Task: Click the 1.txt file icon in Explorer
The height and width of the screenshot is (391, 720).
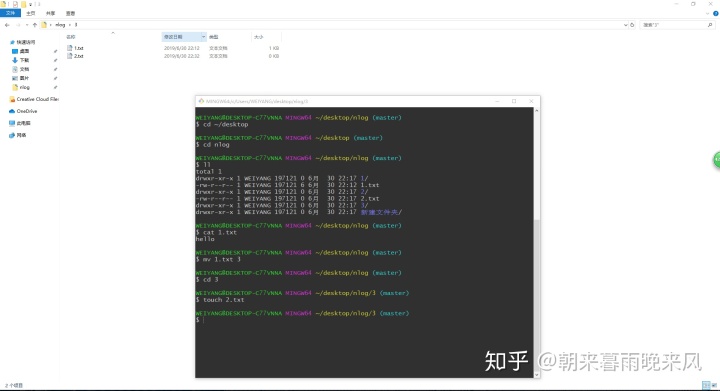Action: pos(70,48)
